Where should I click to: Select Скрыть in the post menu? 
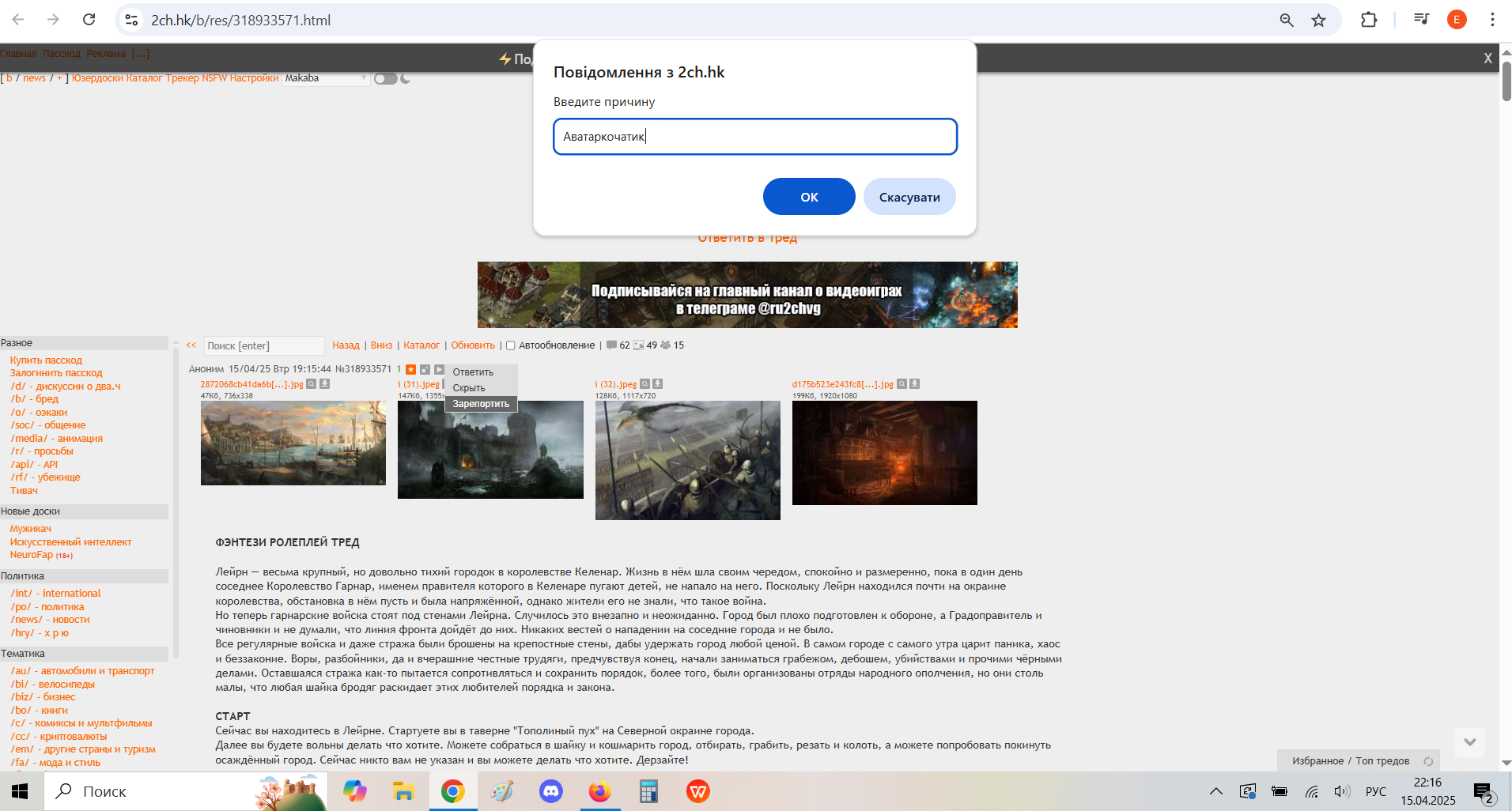click(x=469, y=388)
